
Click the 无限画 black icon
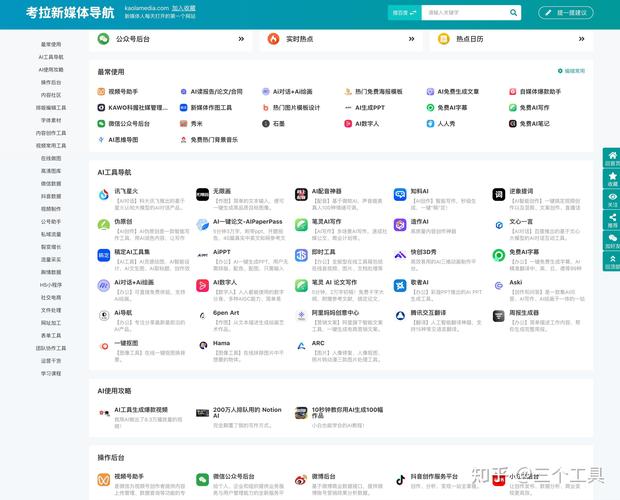click(202, 194)
